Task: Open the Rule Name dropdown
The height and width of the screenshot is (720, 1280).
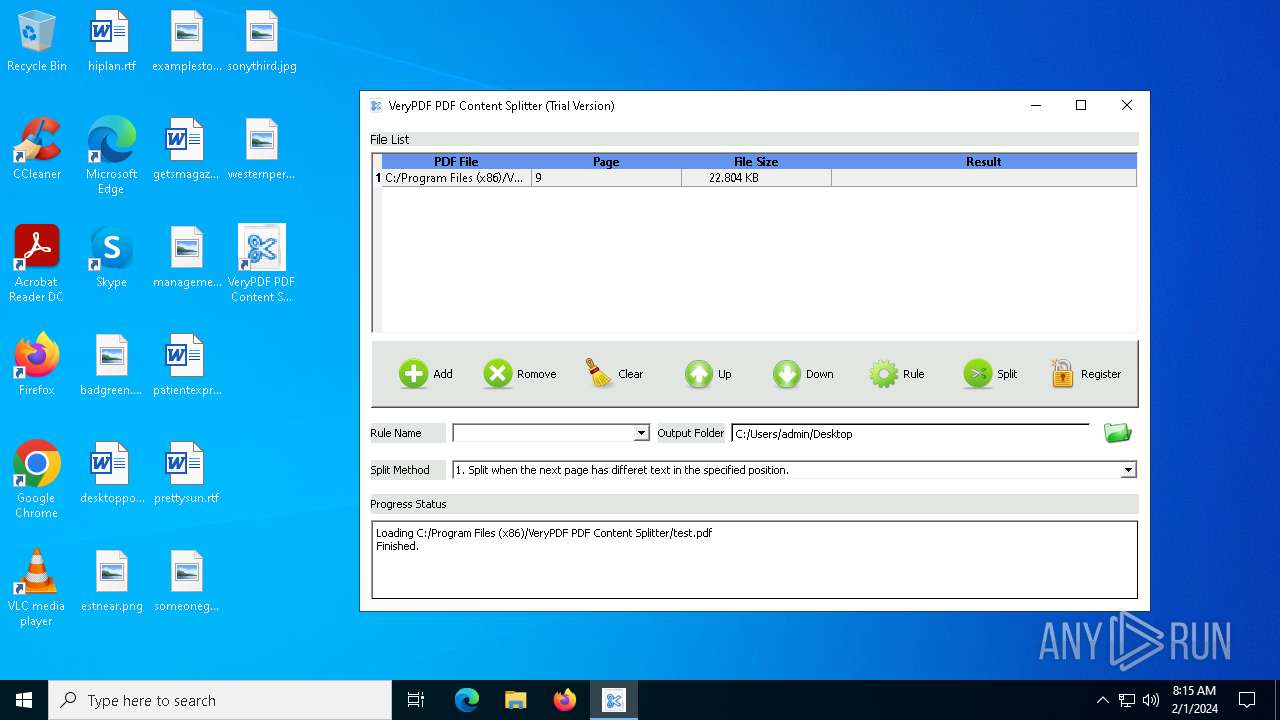Action: 641,433
